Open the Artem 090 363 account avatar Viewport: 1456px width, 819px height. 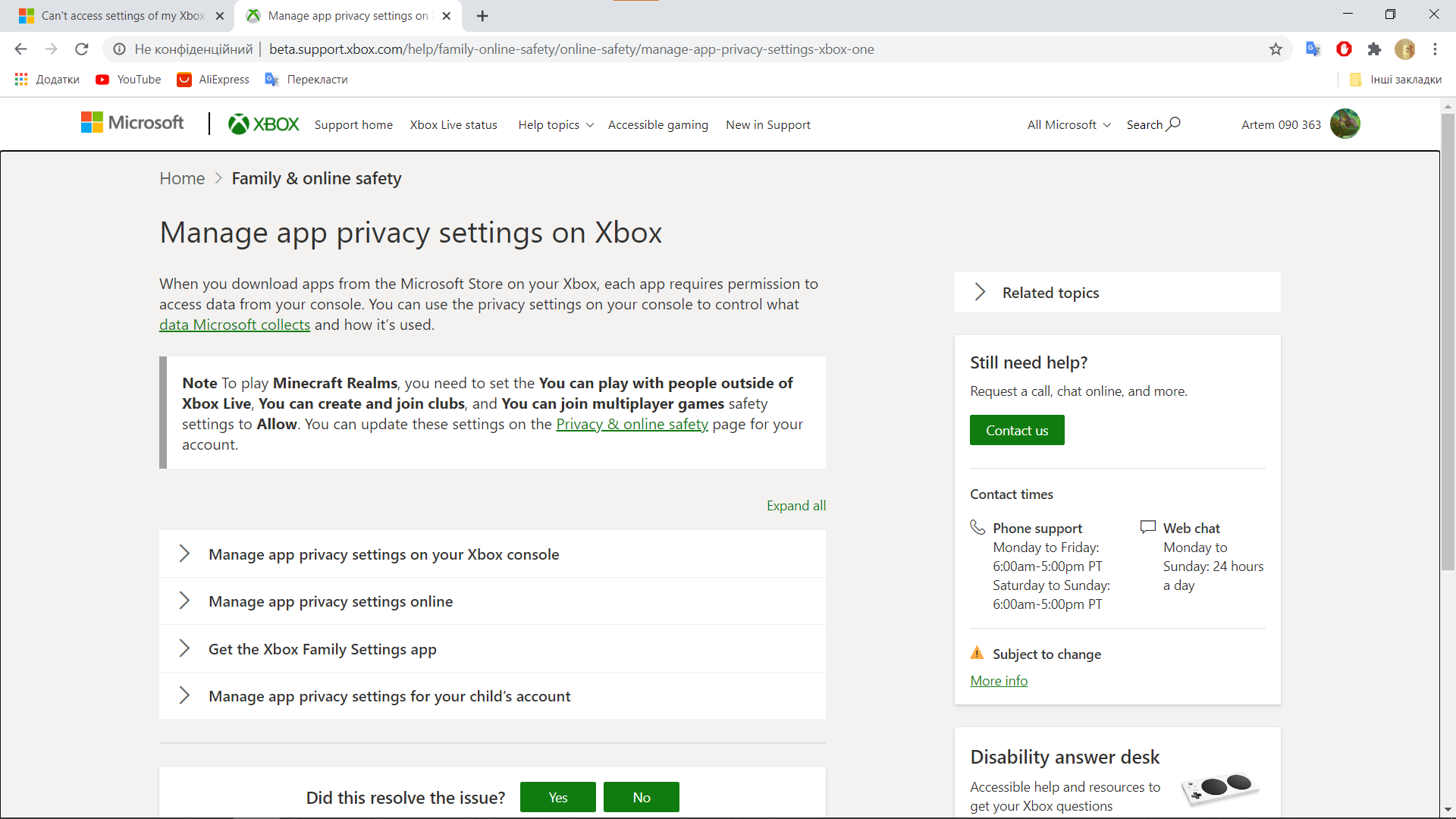point(1345,124)
